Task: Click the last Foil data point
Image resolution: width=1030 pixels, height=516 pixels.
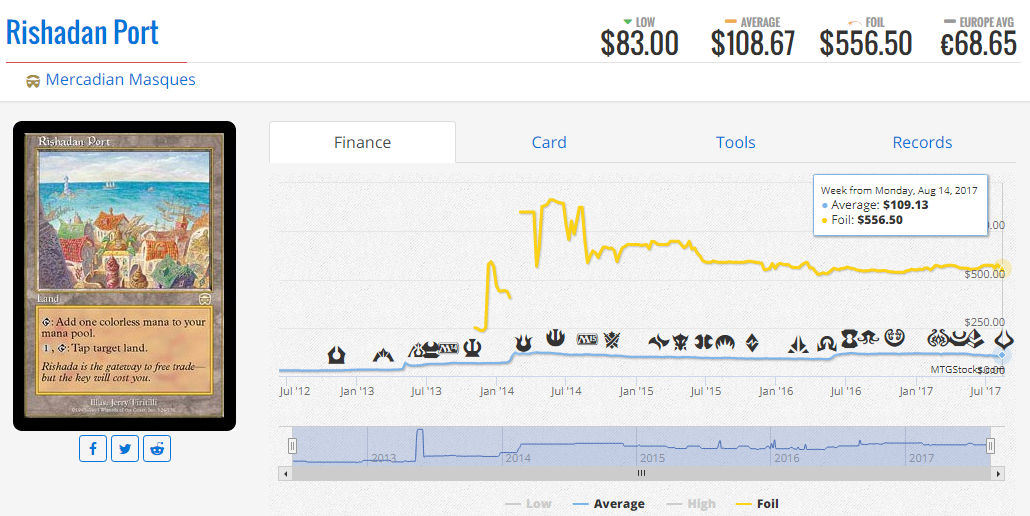Action: [x=1002, y=267]
